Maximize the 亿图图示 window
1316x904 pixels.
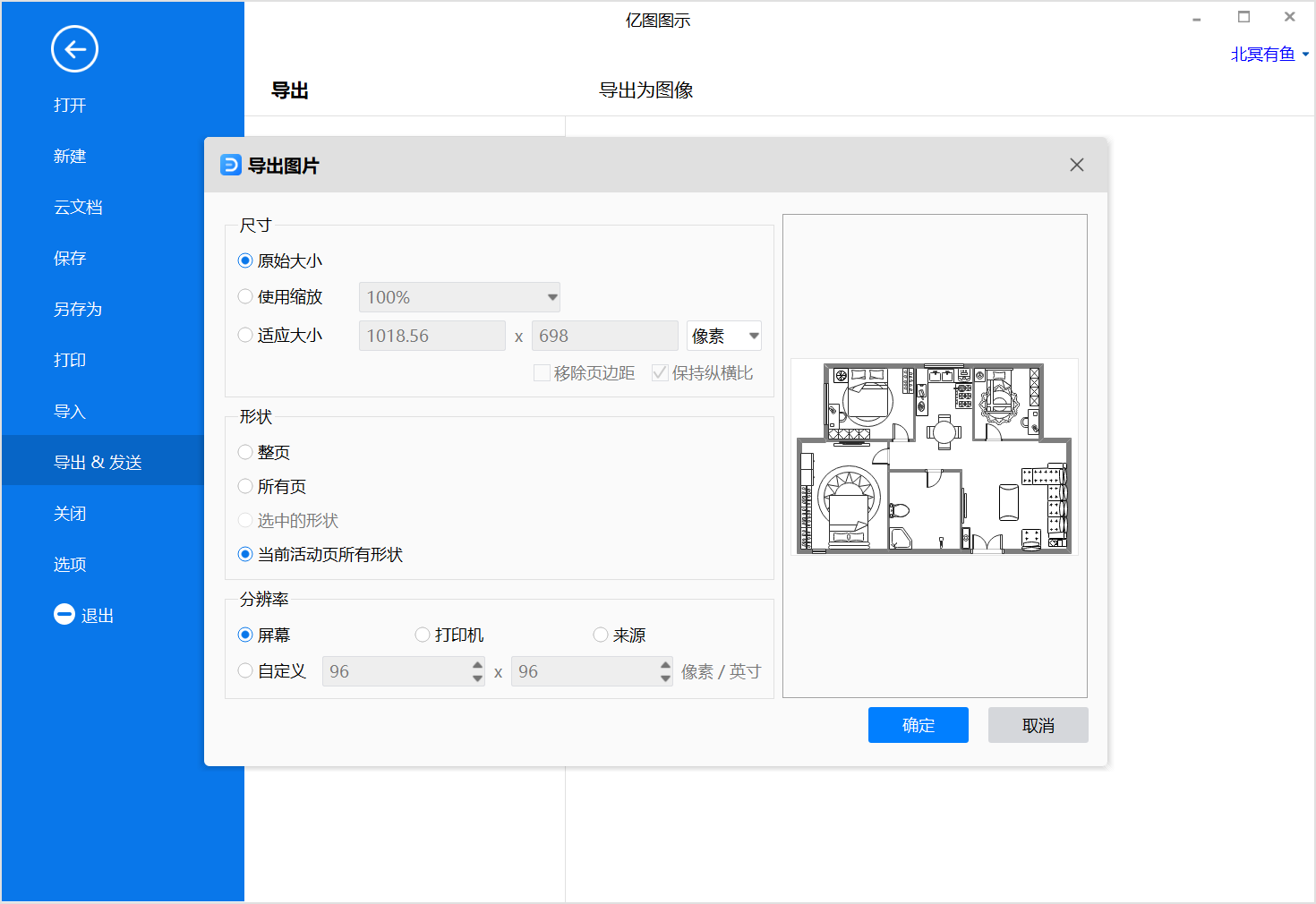click(x=1243, y=17)
